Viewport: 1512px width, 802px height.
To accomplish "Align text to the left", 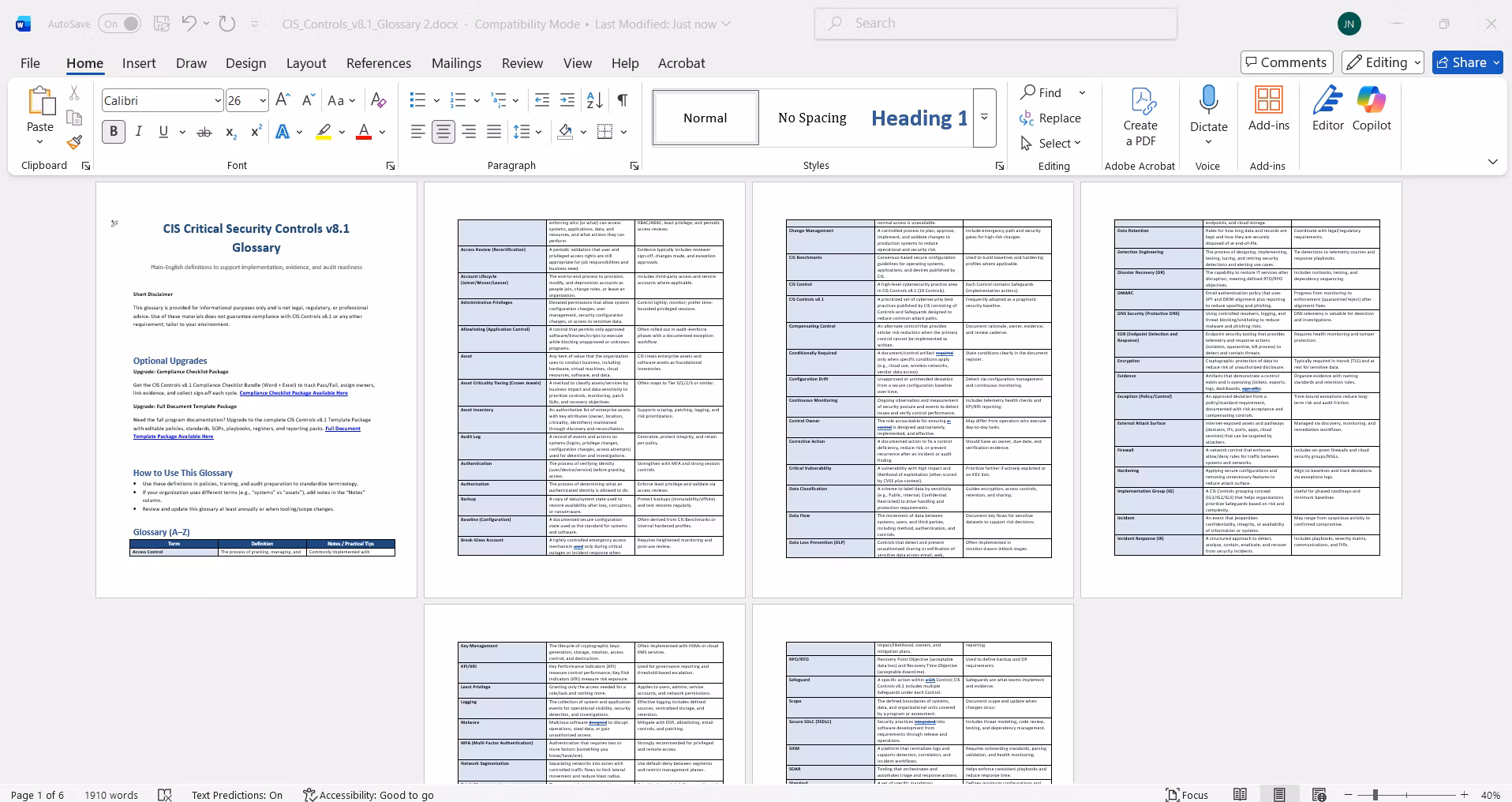I will point(418,132).
